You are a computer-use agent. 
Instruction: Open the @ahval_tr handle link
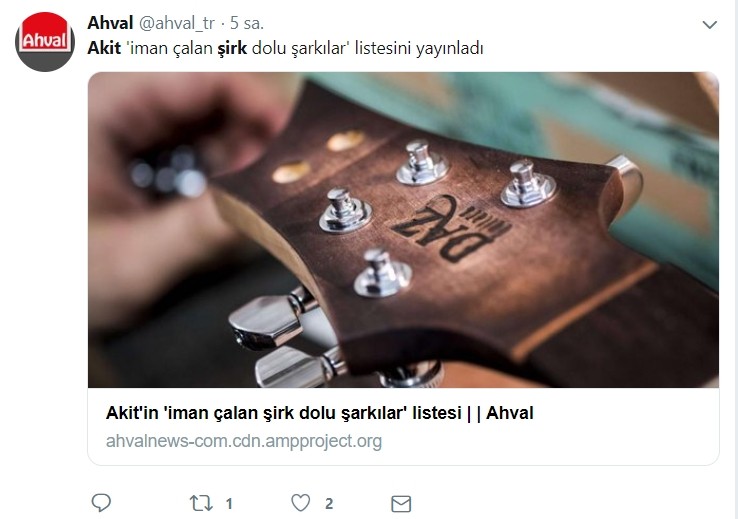click(176, 23)
